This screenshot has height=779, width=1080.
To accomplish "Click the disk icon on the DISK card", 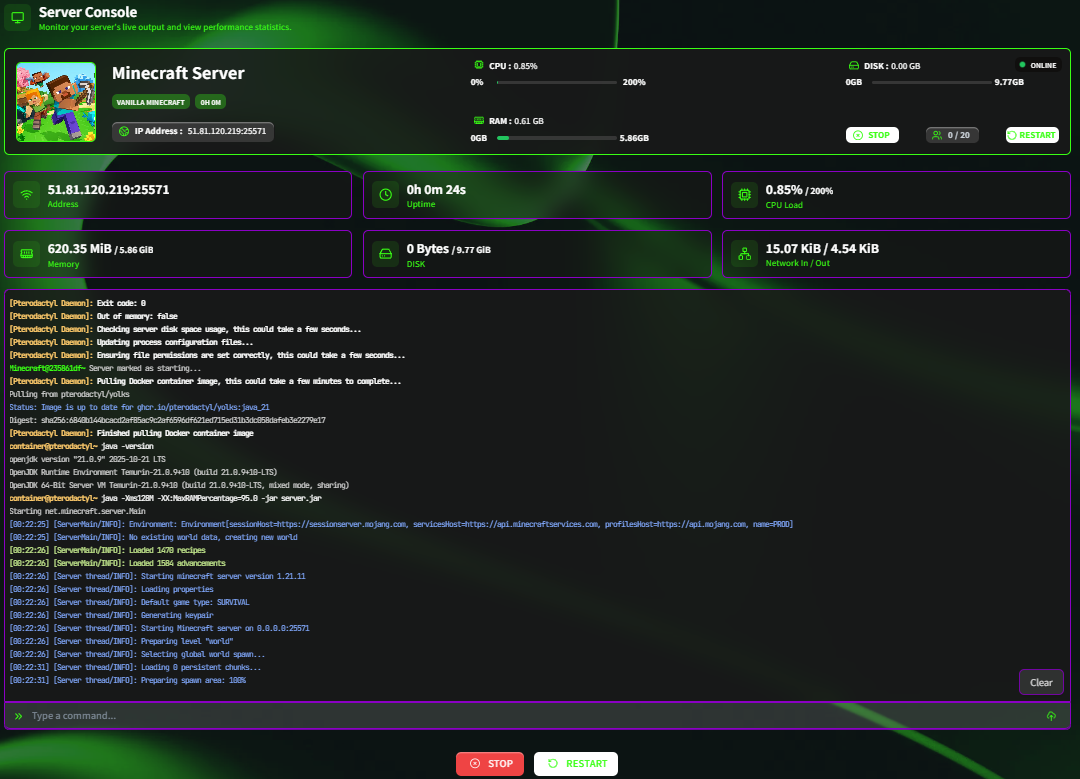I will 385,254.
